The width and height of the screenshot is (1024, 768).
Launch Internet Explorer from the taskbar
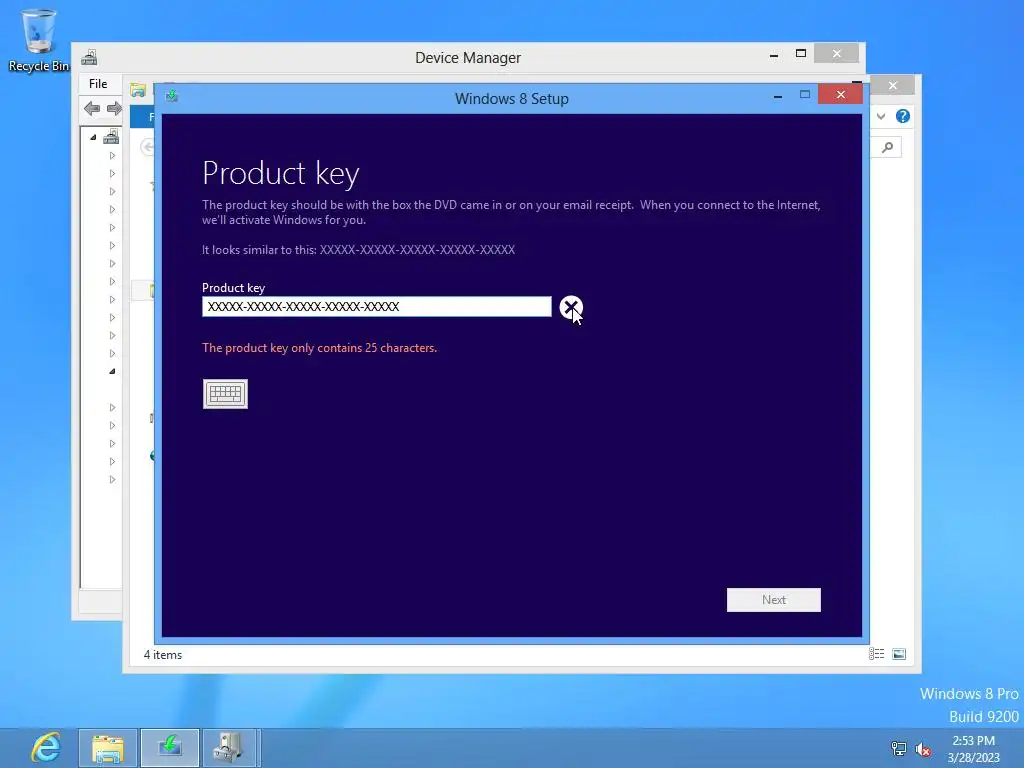[x=46, y=748]
